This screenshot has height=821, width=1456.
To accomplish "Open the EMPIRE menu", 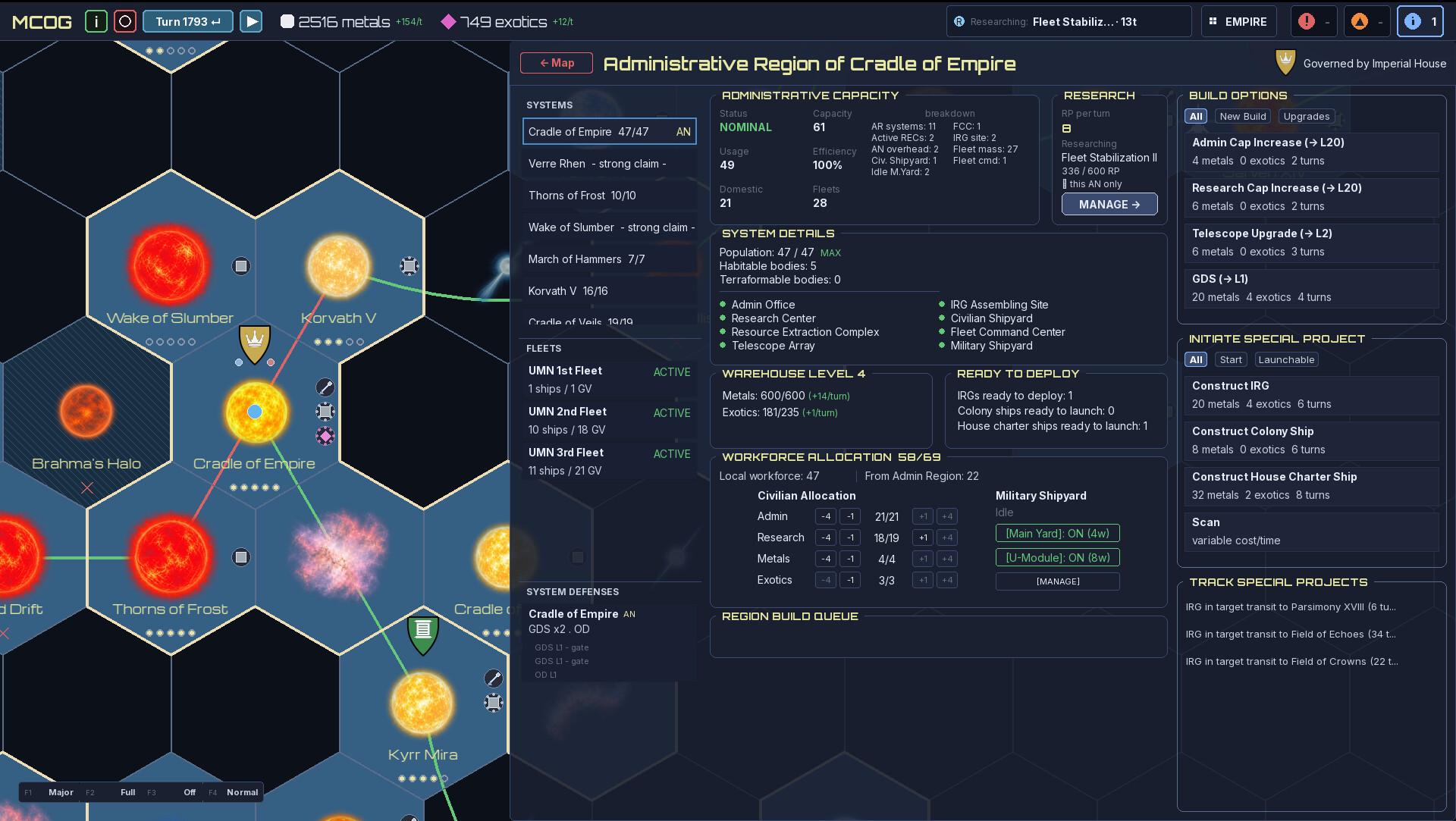I will coord(1238,21).
